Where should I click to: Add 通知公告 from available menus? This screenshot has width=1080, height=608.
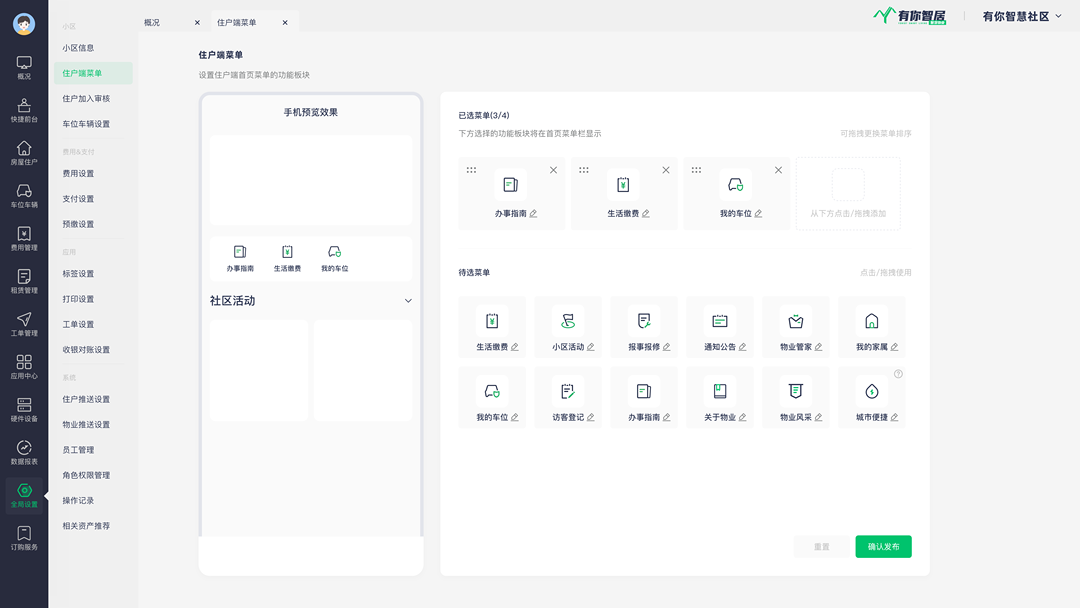coord(720,328)
